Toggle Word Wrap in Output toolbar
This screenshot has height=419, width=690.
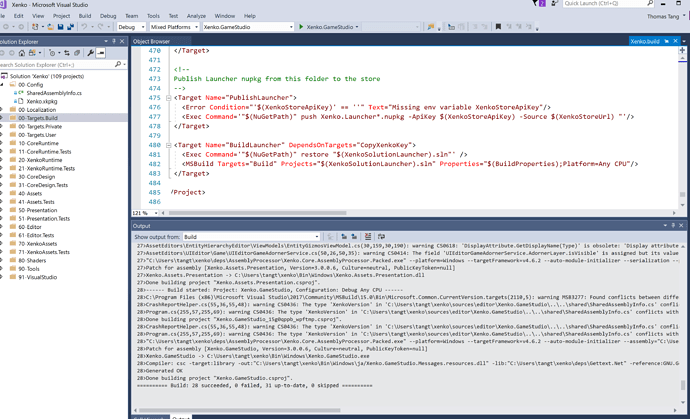coord(381,236)
